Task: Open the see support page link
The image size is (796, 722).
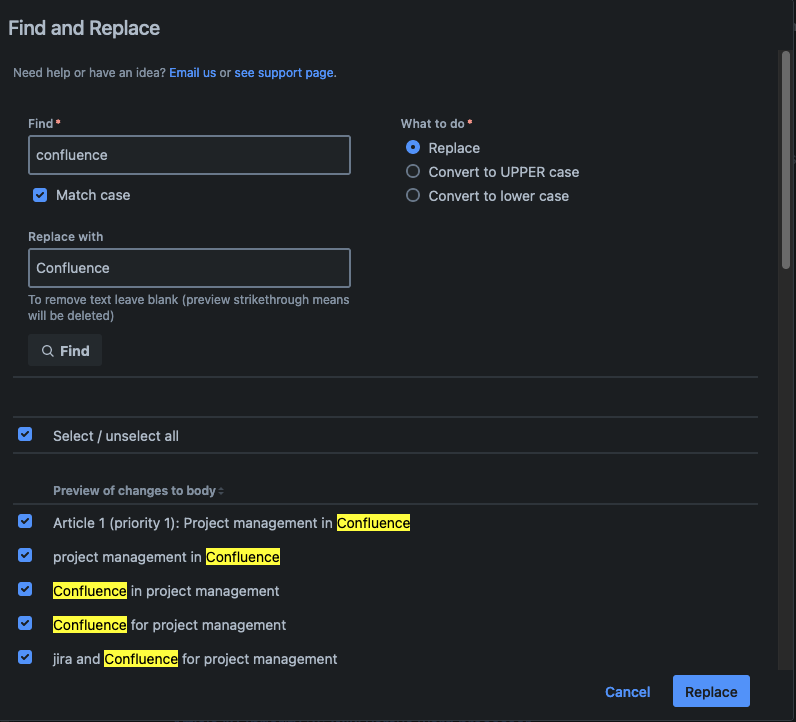Action: click(284, 73)
